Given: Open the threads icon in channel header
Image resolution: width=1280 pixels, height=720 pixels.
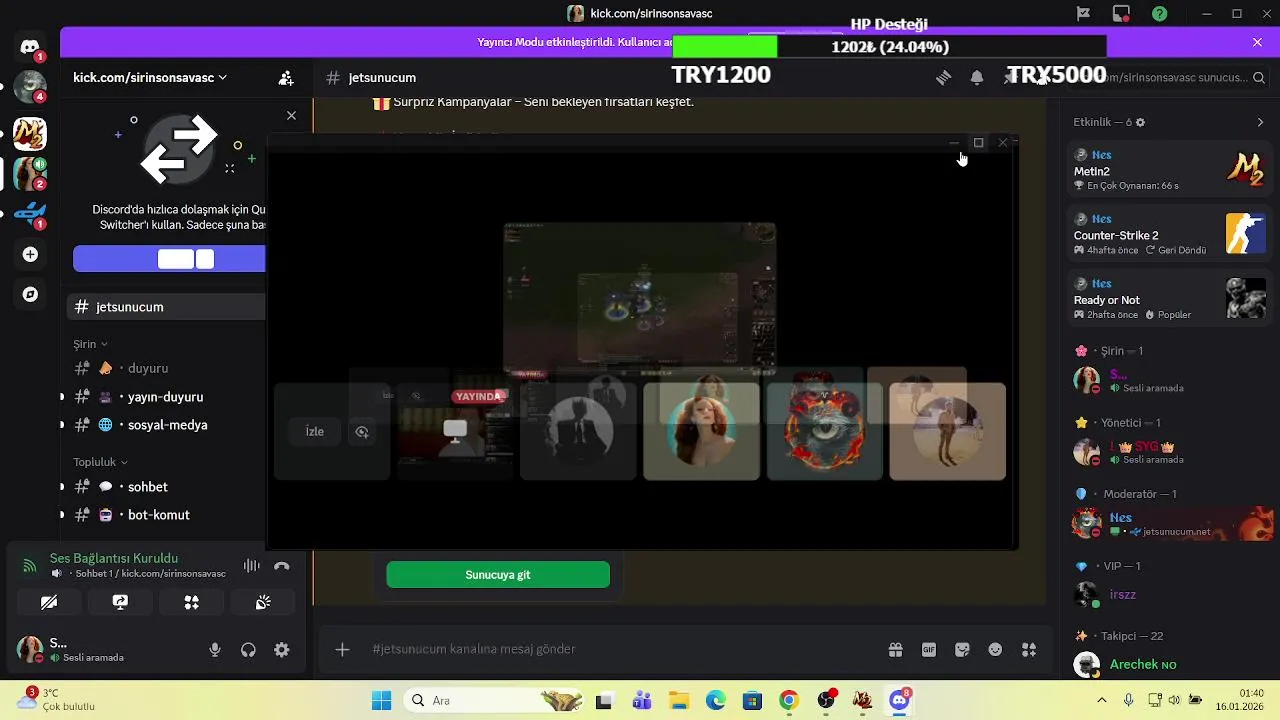Looking at the screenshot, I should [943, 77].
